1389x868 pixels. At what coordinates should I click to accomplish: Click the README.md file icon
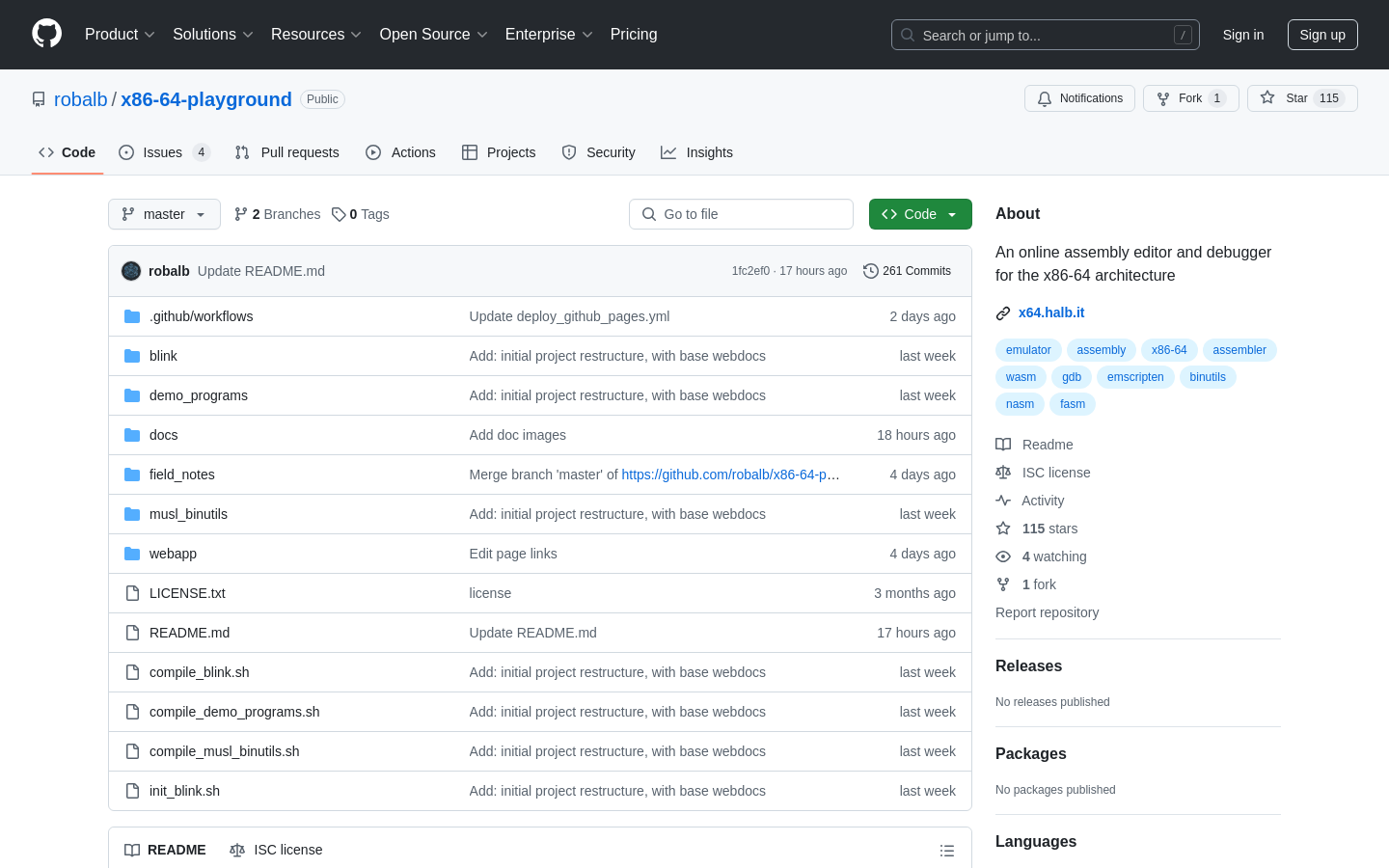(x=132, y=633)
